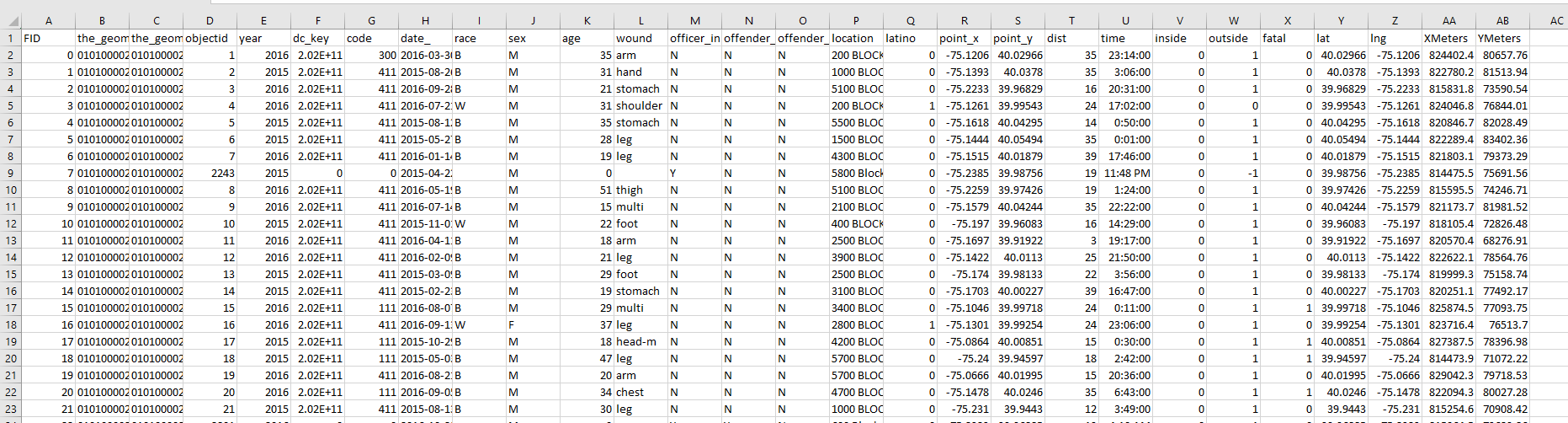The height and width of the screenshot is (423, 1568).
Task: Select the 5800 Block location cell
Action: pyautogui.click(x=856, y=173)
